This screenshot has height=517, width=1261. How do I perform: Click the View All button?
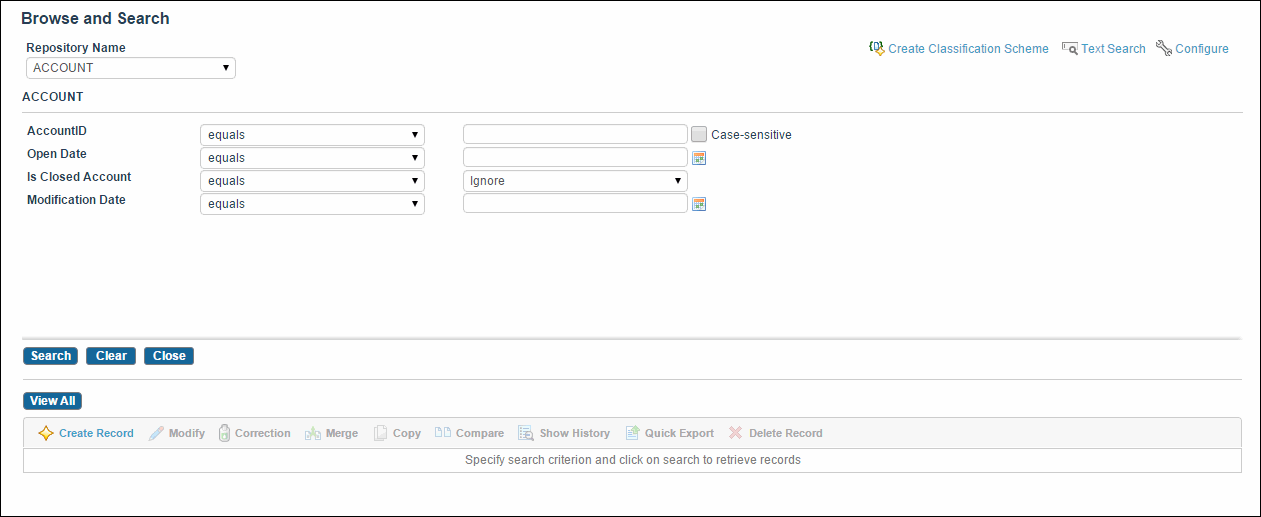[52, 401]
